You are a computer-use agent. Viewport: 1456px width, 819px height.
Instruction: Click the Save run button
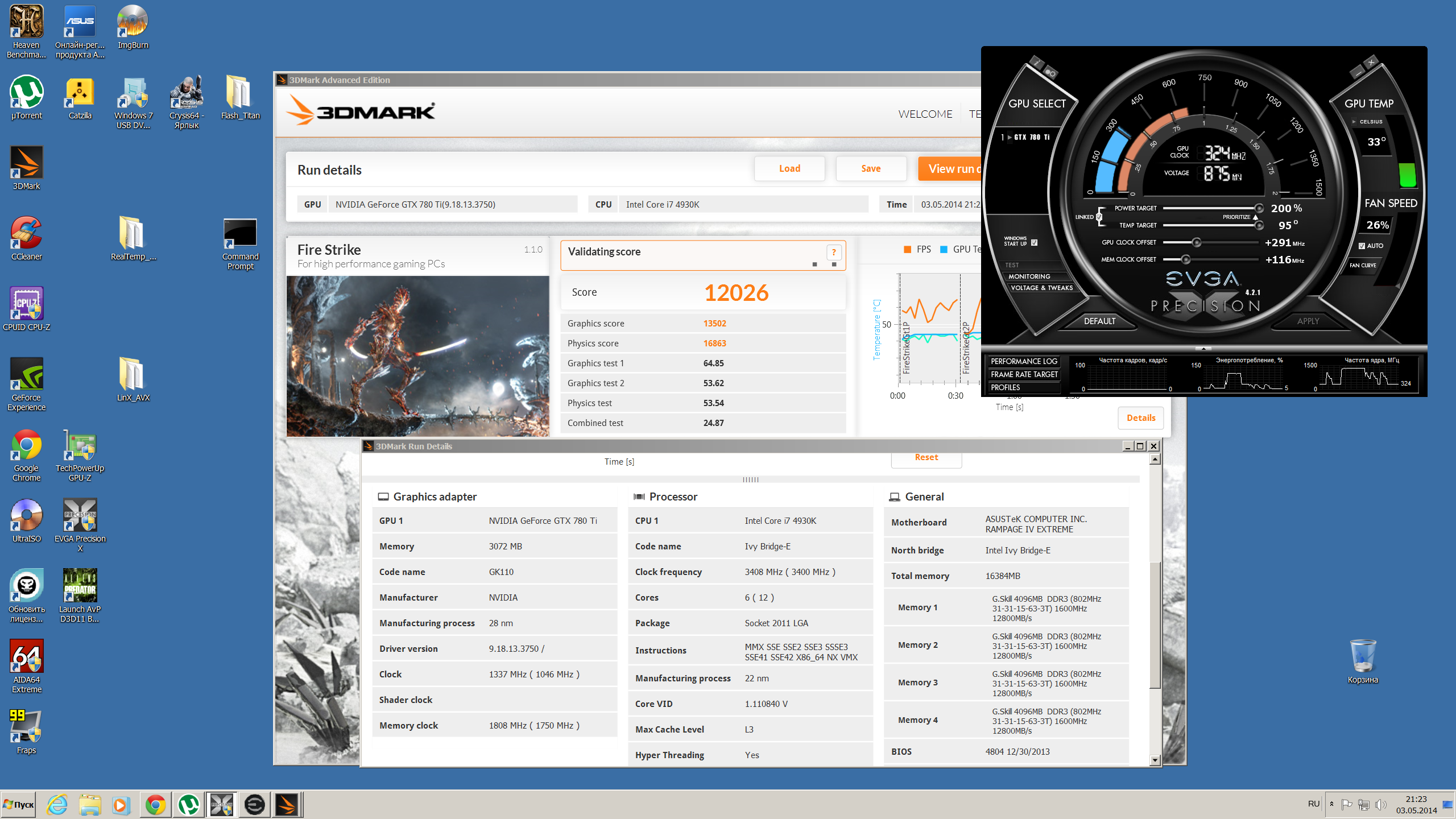(870, 168)
